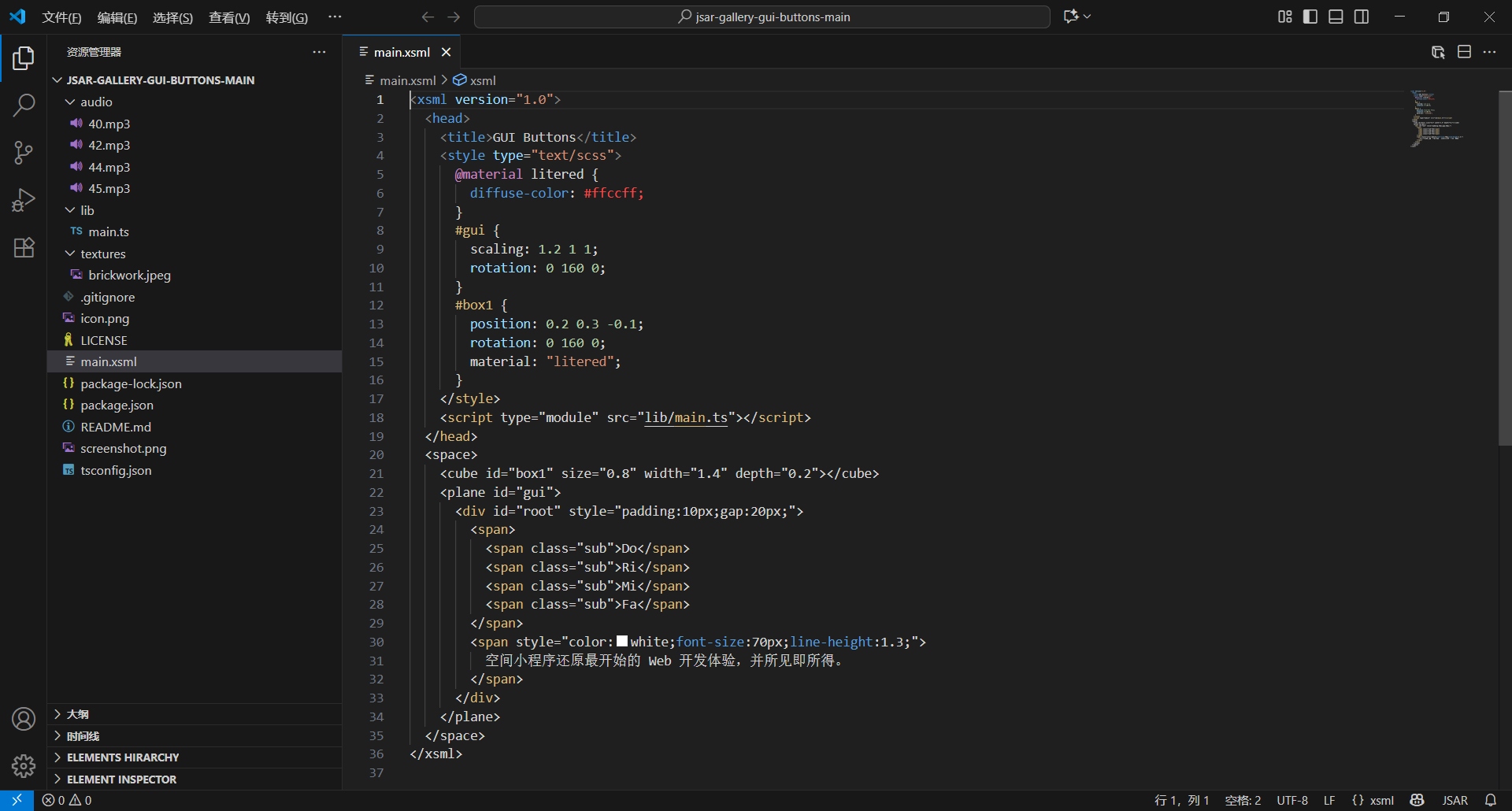
Task: Open the notifications bell in status bar
Action: 1490,800
